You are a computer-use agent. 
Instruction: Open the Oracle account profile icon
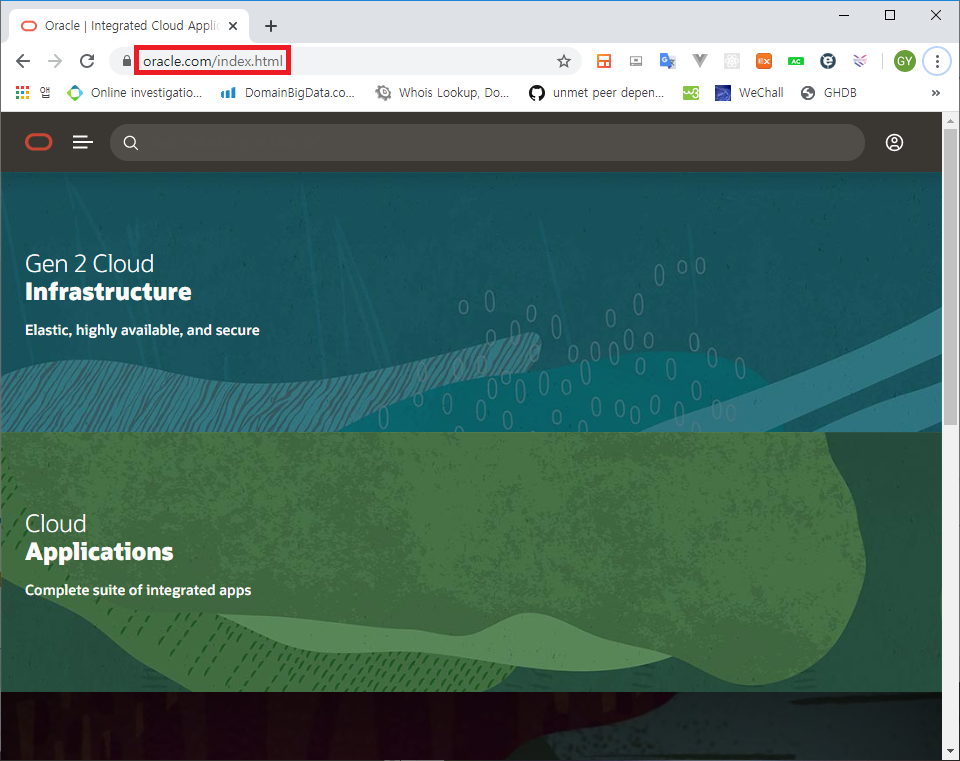coord(894,143)
